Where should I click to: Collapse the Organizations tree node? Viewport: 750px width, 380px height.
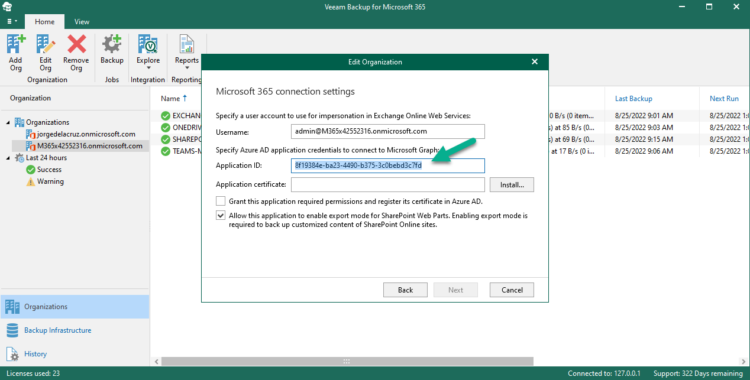[x=8, y=123]
